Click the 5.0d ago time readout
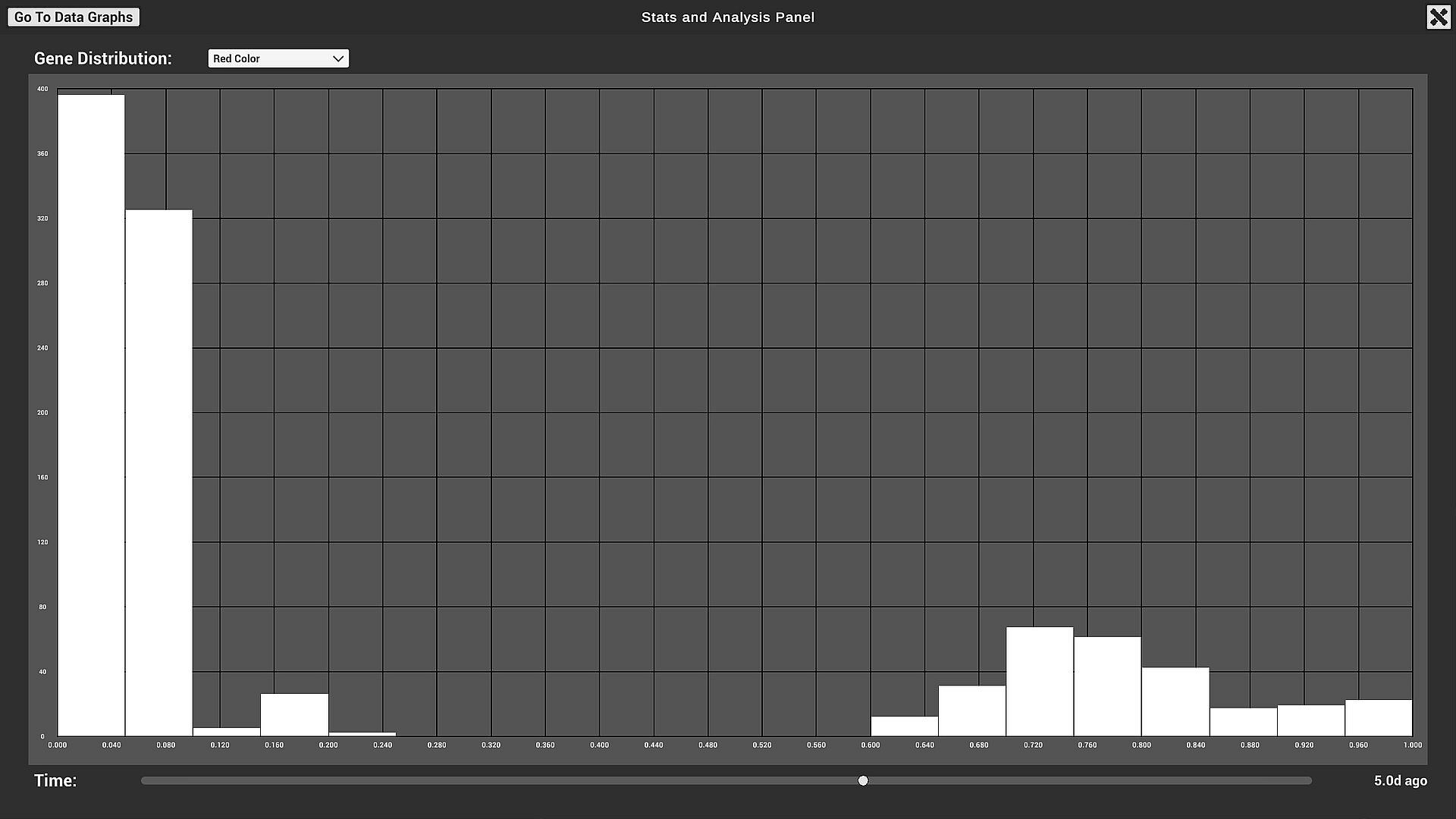1456x819 pixels. (1400, 780)
